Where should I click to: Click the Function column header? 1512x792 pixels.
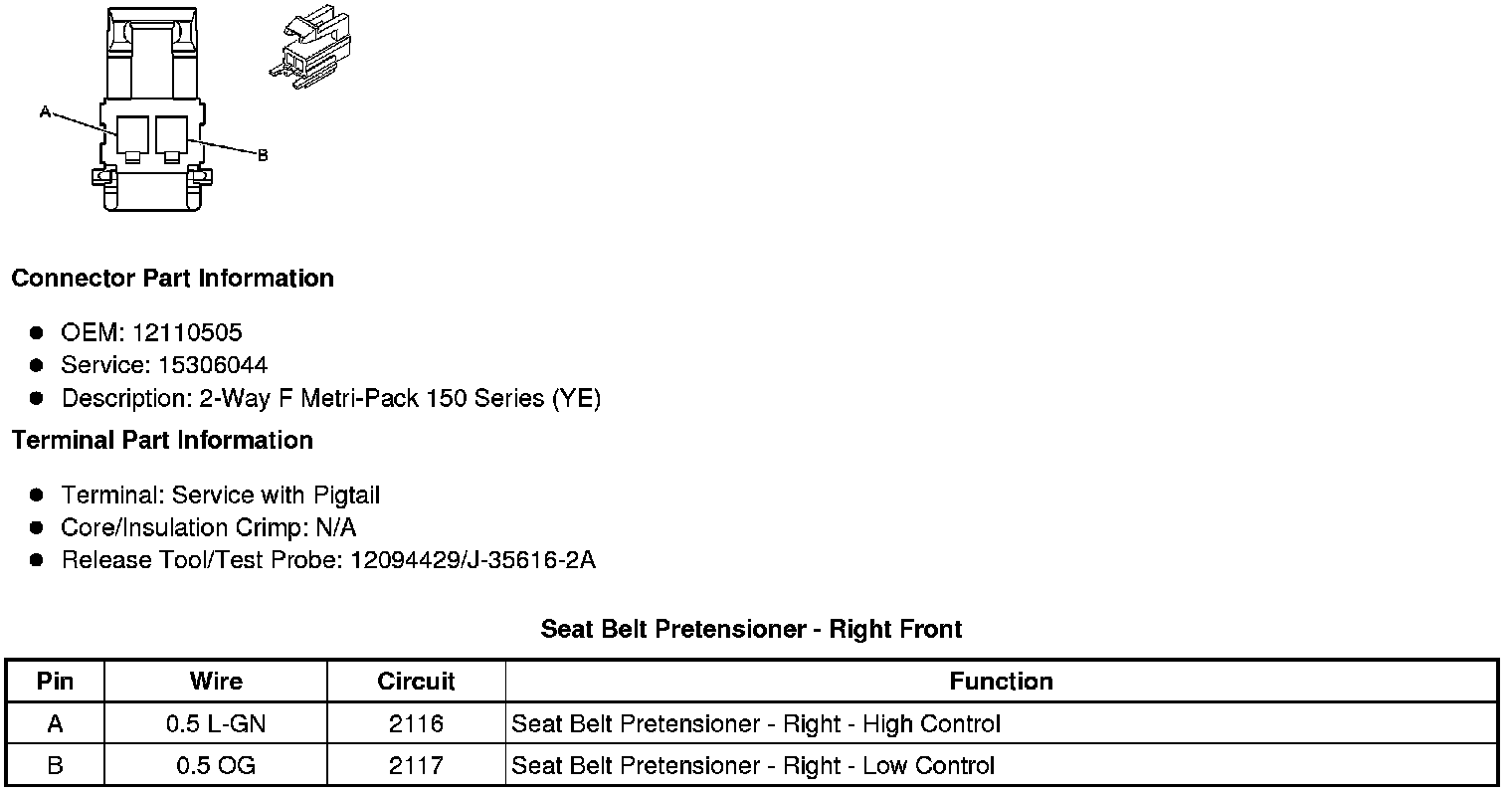[1001, 682]
